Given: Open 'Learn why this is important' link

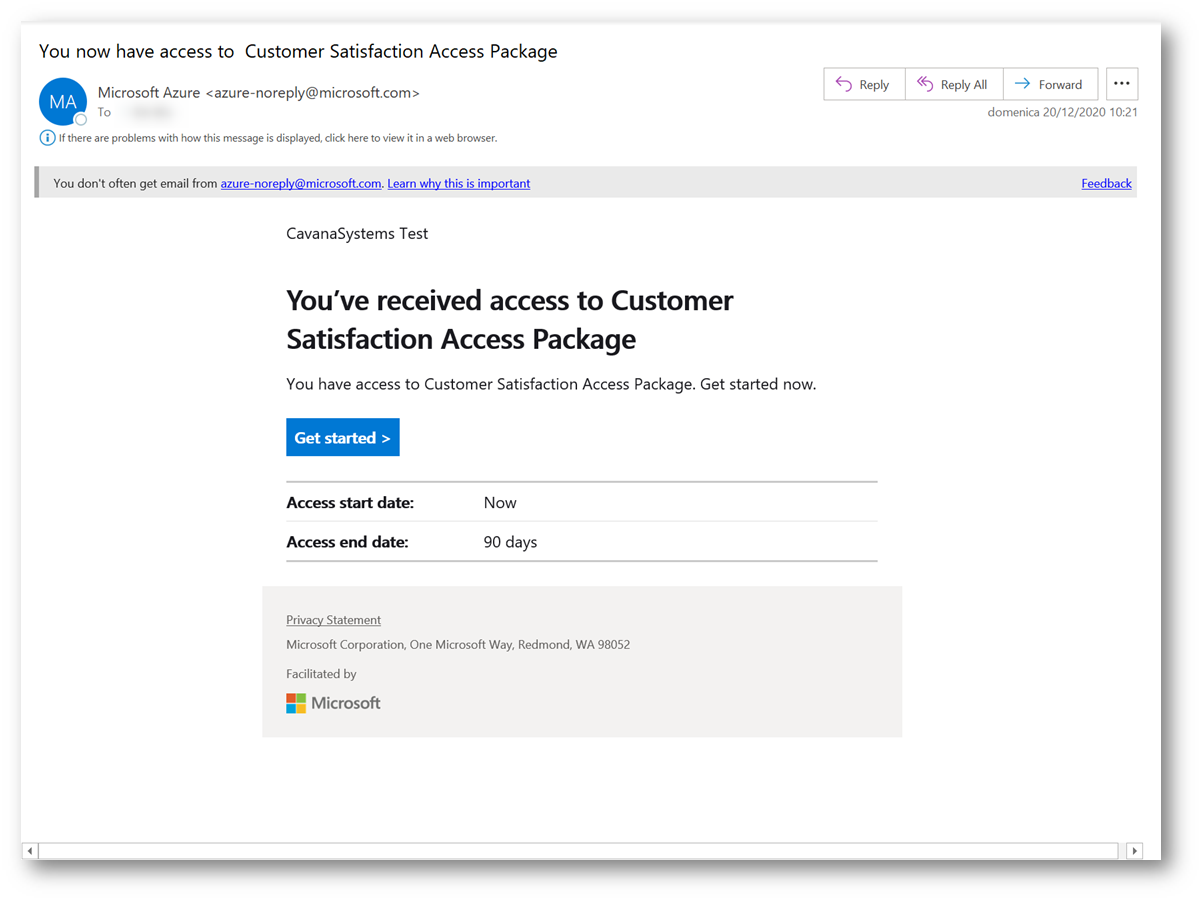Looking at the screenshot, I should (459, 184).
